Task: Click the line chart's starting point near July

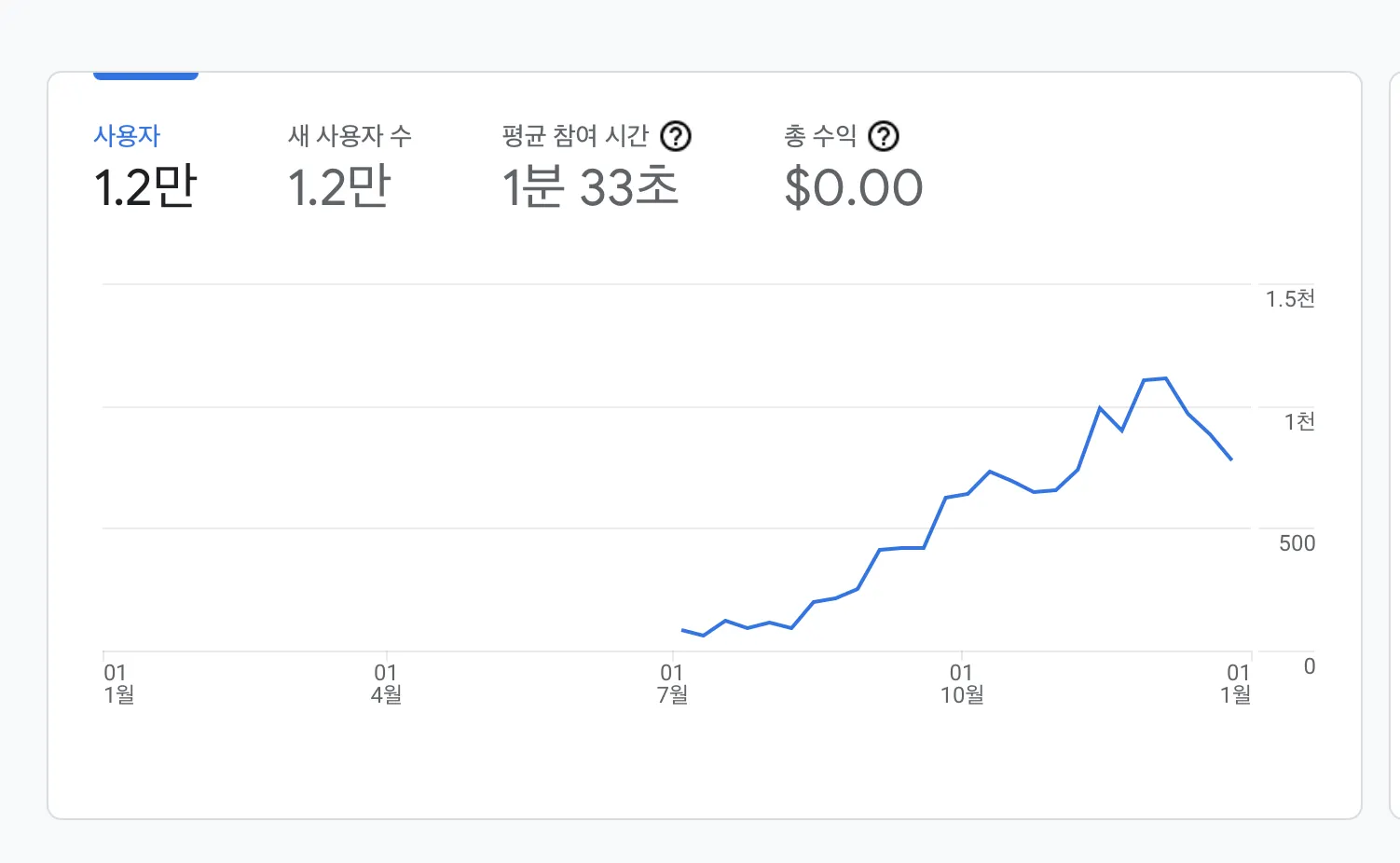Action: (683, 630)
